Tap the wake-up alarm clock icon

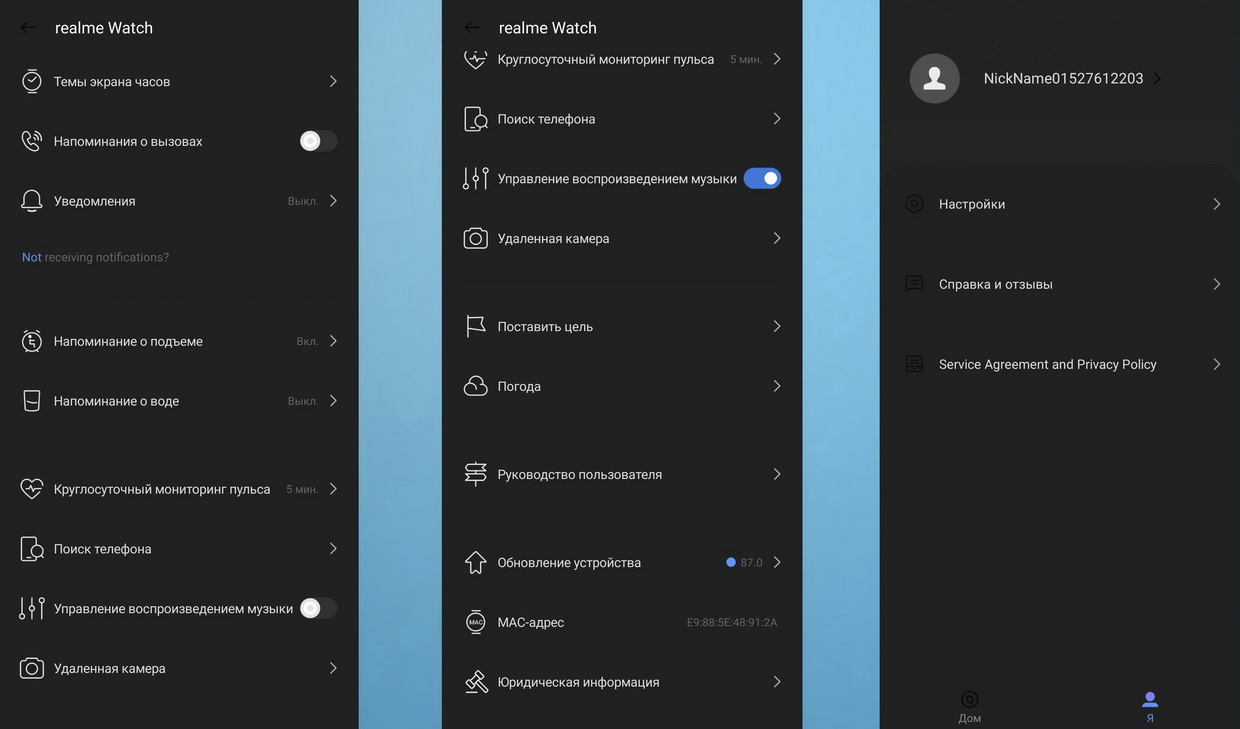tap(32, 341)
